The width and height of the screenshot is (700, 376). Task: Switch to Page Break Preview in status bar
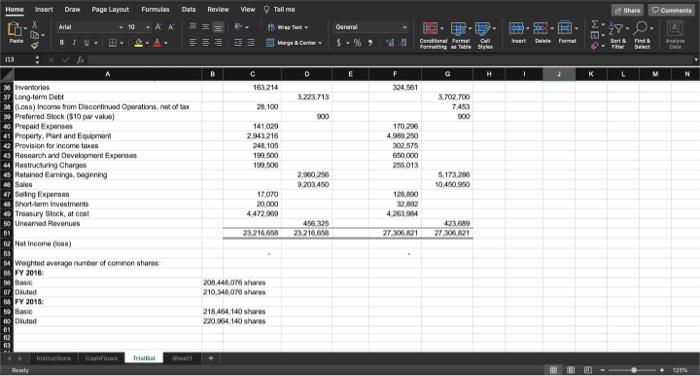tap(588, 370)
